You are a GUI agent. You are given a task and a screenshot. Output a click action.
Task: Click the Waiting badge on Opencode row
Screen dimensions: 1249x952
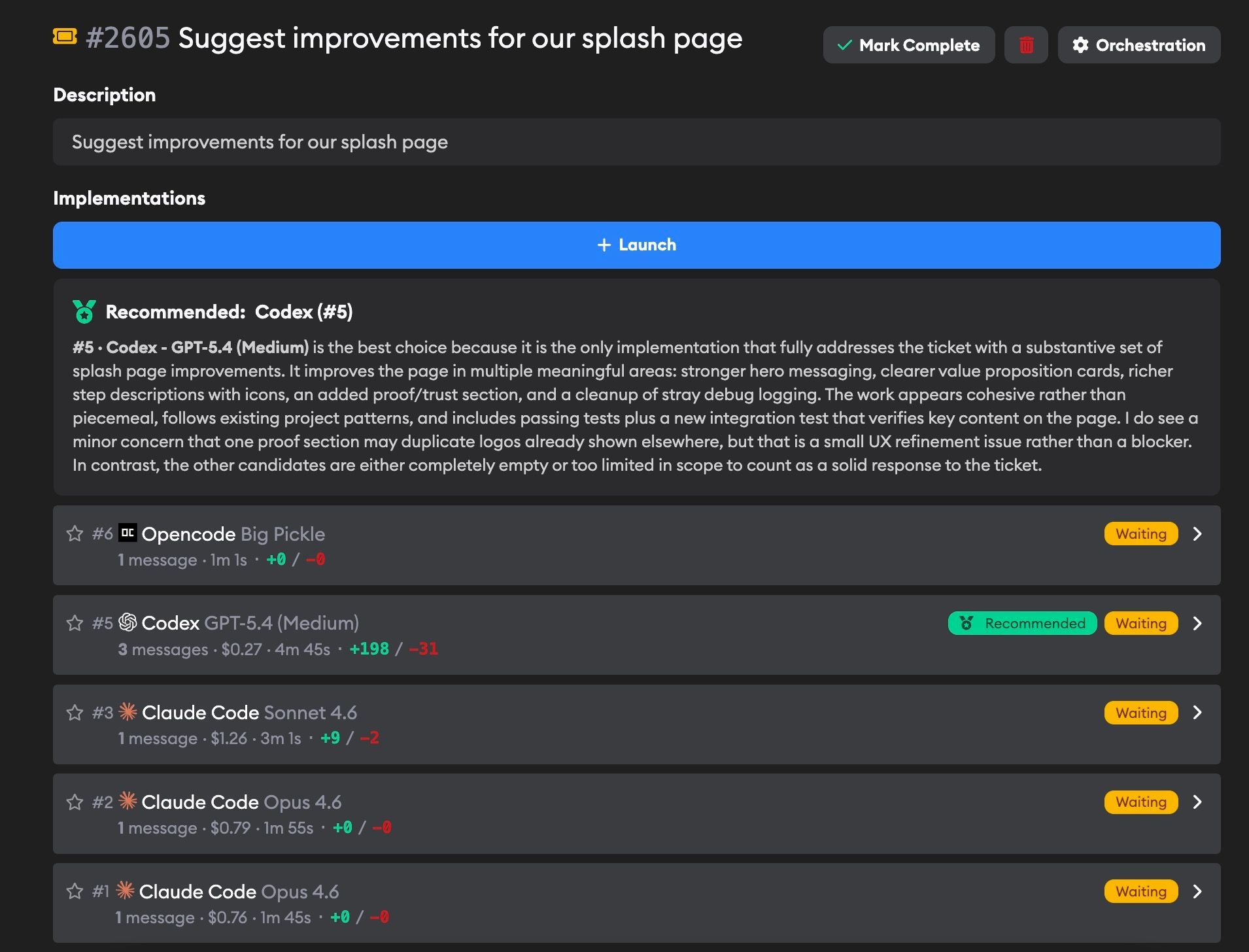point(1141,534)
